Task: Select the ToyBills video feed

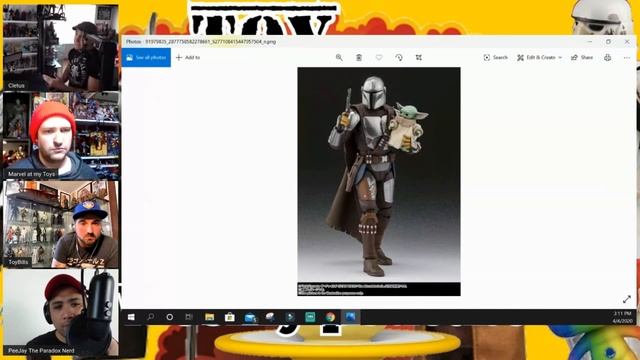Action: click(61, 224)
